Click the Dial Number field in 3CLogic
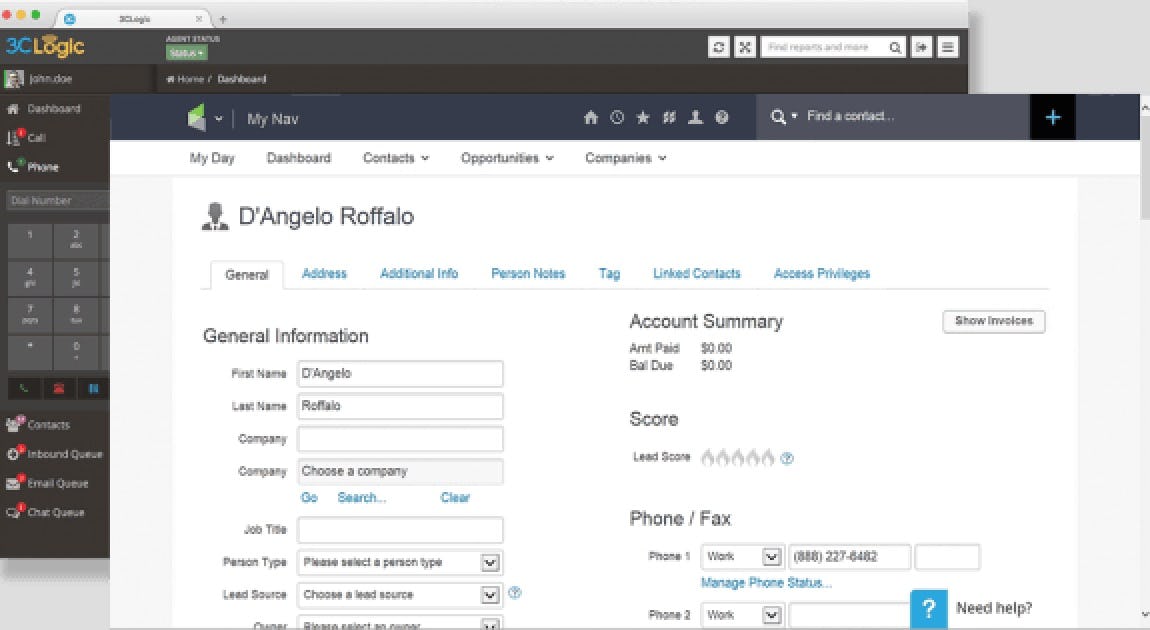This screenshot has height=630, width=1150. click(x=58, y=200)
